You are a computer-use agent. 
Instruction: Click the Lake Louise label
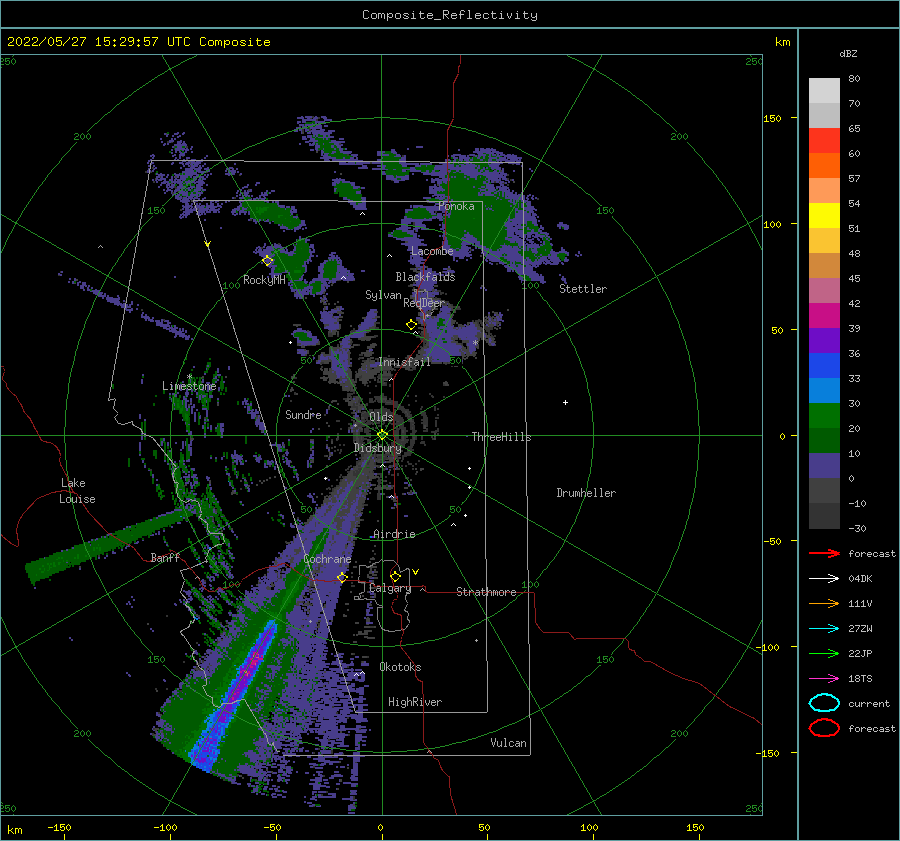point(77,491)
